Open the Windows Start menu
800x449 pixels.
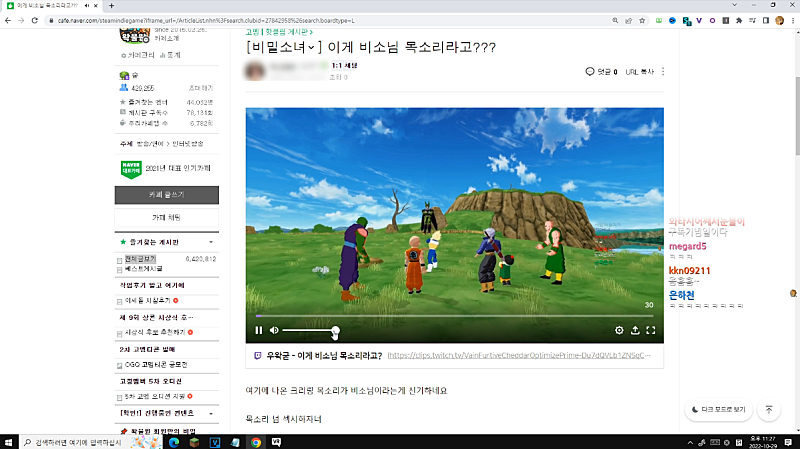pyautogui.click(x=10, y=441)
